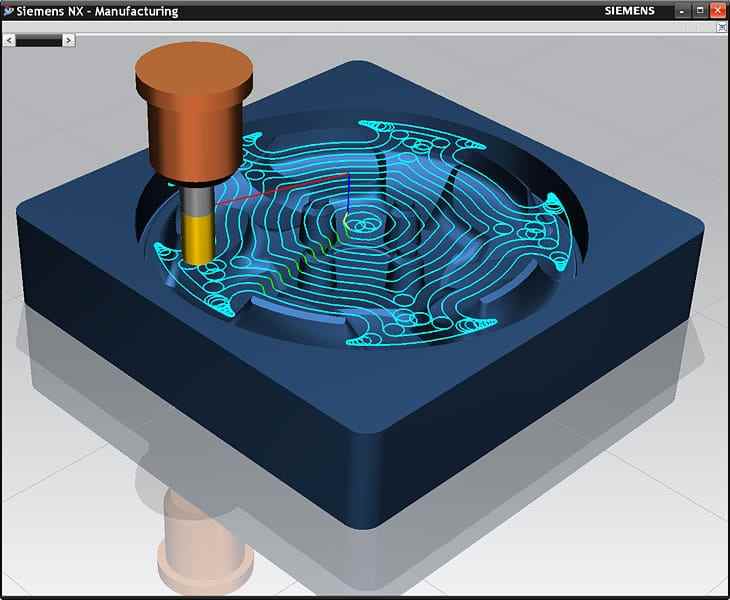The image size is (730, 600).
Task: Click the SIEMENS logo in the title bar
Action: 630,11
